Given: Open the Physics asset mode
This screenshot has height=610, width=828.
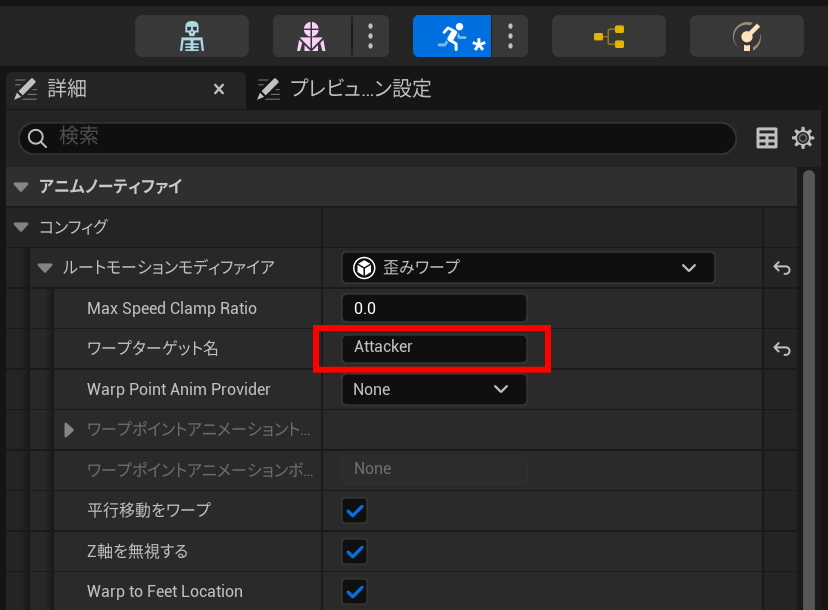Looking at the screenshot, I should [746, 37].
